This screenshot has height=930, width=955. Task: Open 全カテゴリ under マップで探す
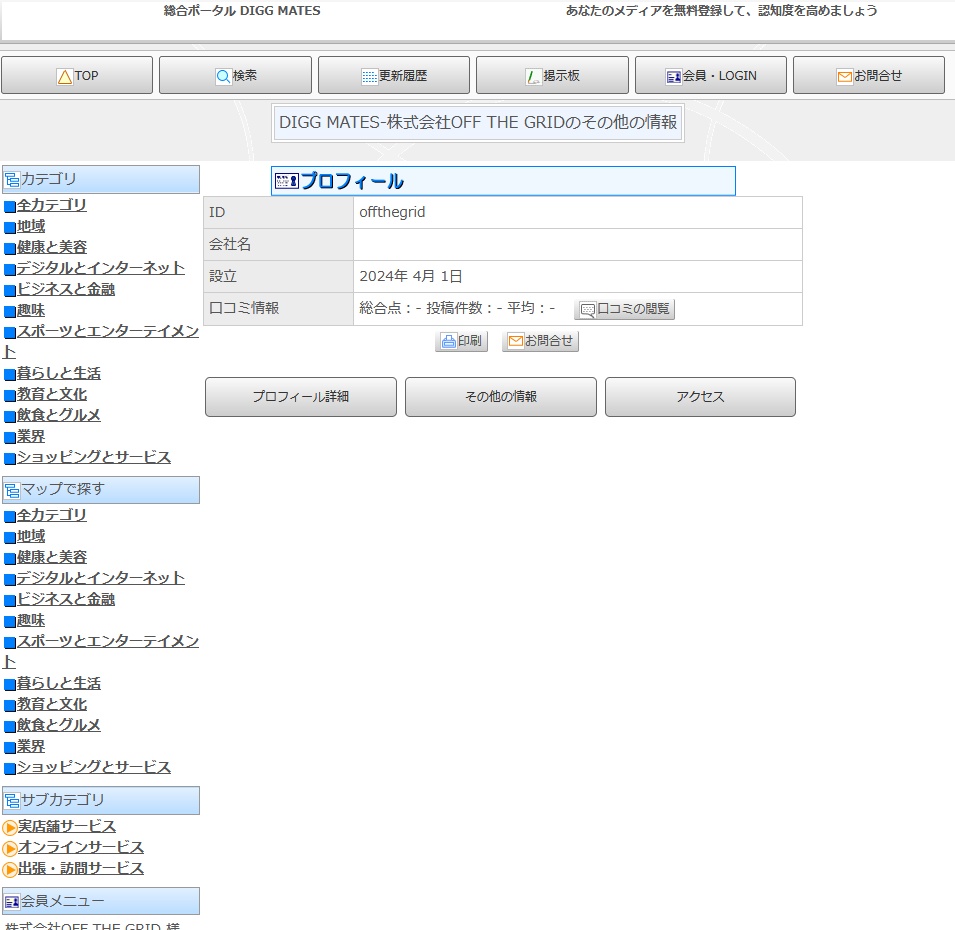pyautogui.click(x=52, y=515)
